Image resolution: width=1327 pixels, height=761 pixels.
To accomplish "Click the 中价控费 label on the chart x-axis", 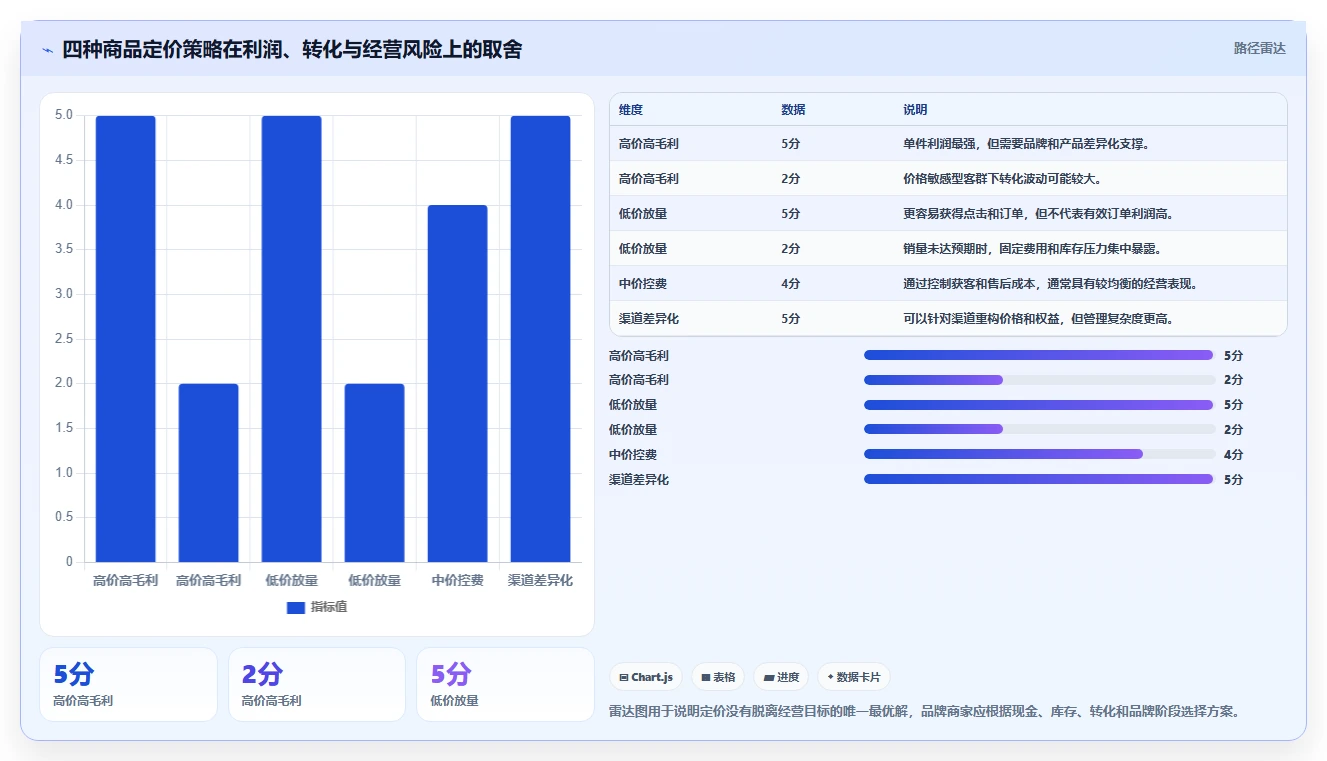I will click(458, 581).
